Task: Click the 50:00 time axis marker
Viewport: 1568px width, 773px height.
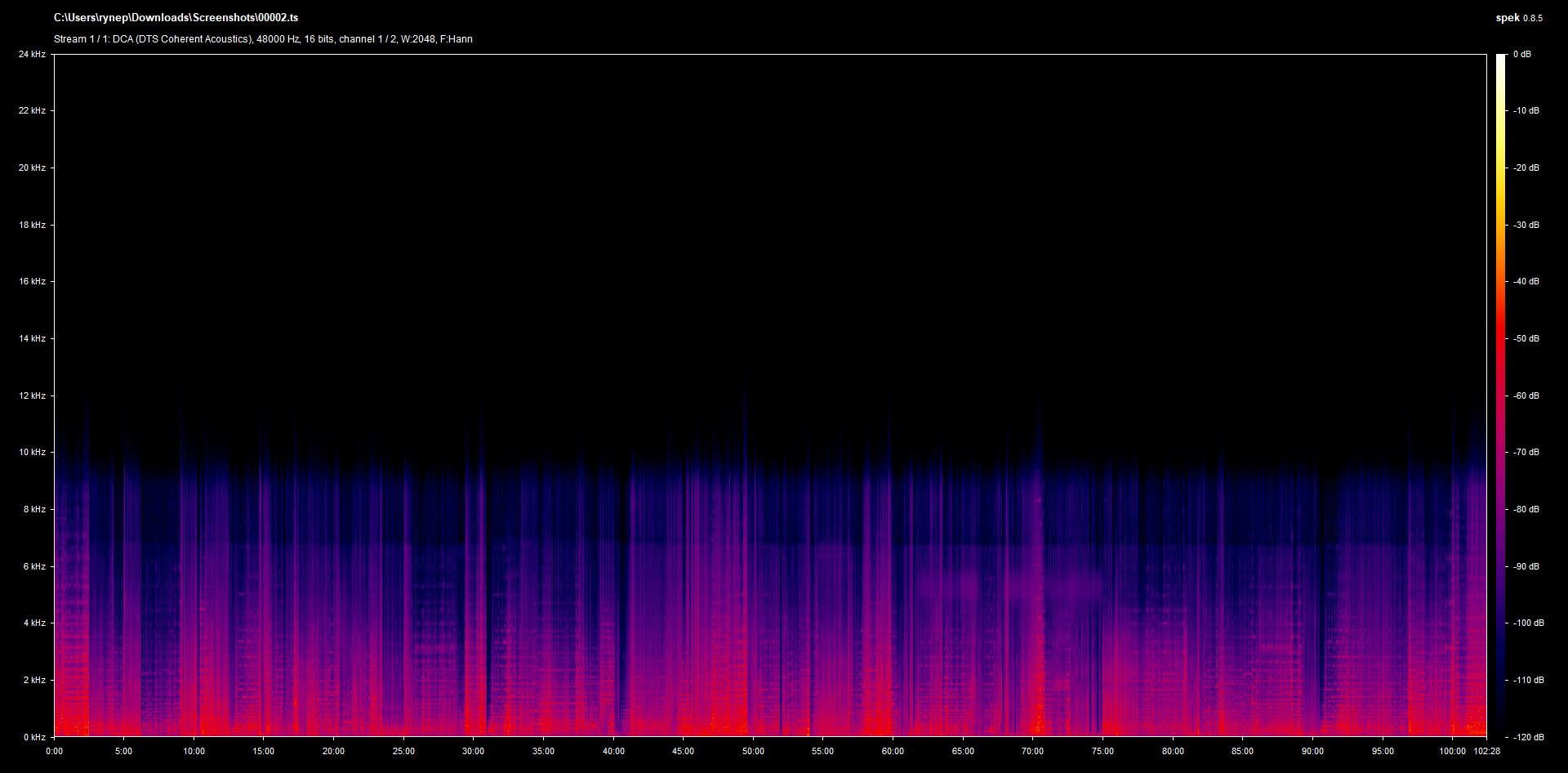Action: [753, 752]
